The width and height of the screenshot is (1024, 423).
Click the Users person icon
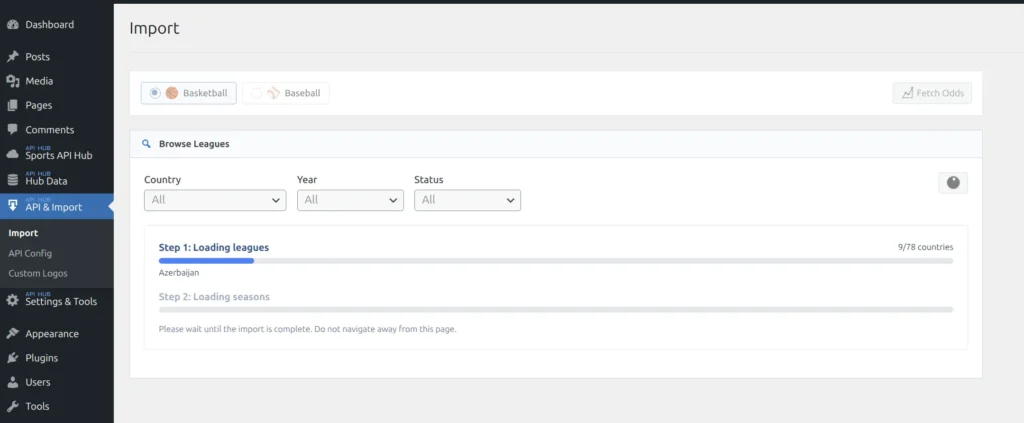(x=12, y=382)
